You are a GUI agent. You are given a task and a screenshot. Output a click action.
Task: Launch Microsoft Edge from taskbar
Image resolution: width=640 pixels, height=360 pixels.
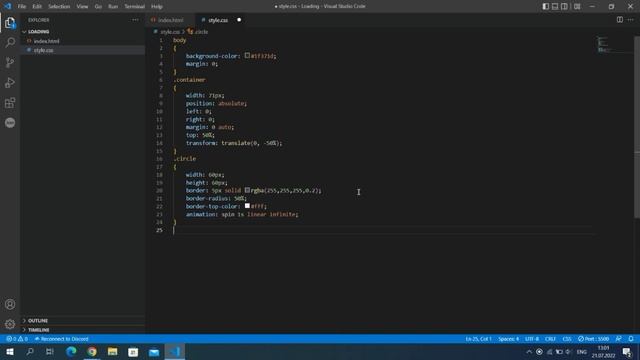pyautogui.click(x=71, y=351)
